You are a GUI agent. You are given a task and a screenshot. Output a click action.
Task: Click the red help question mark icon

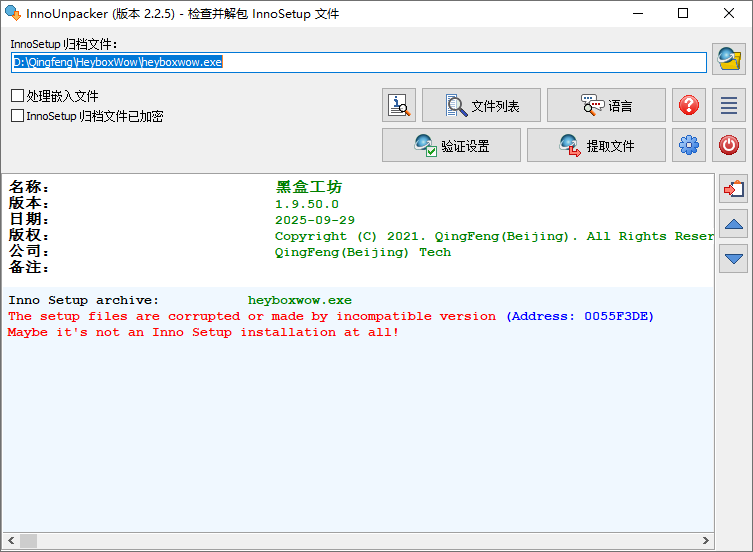click(x=689, y=105)
